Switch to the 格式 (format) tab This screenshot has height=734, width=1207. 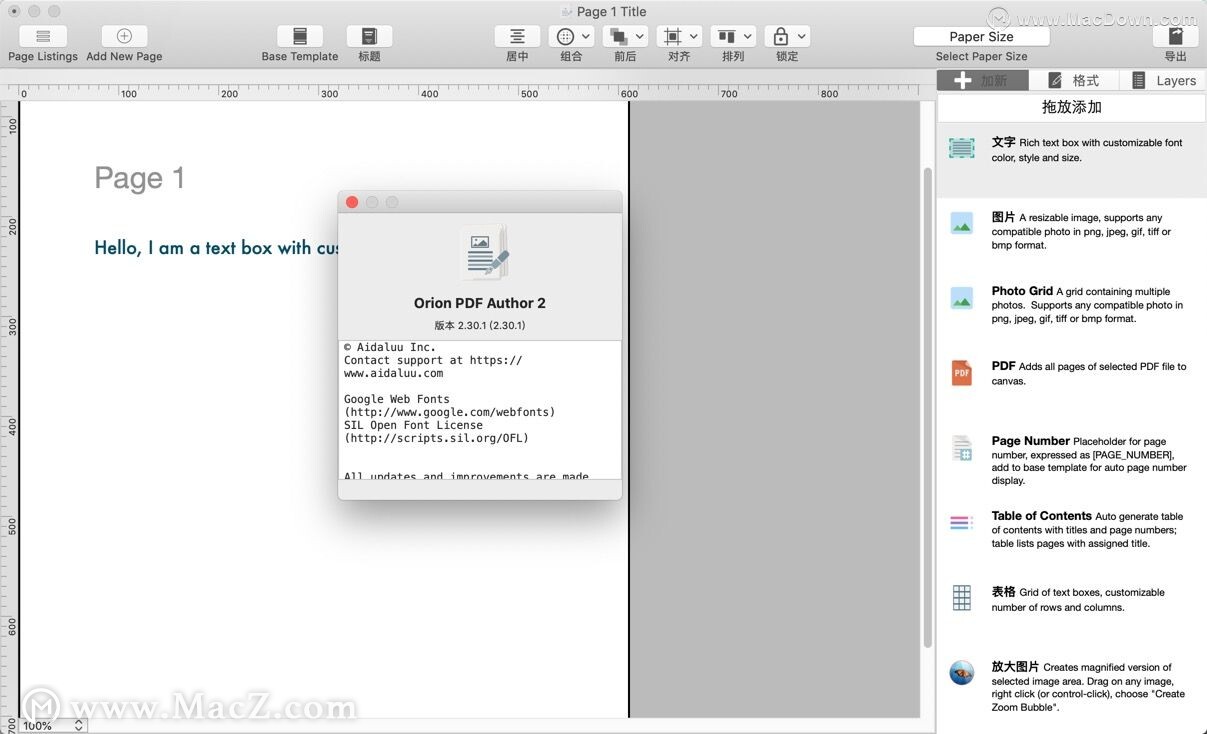[1072, 80]
